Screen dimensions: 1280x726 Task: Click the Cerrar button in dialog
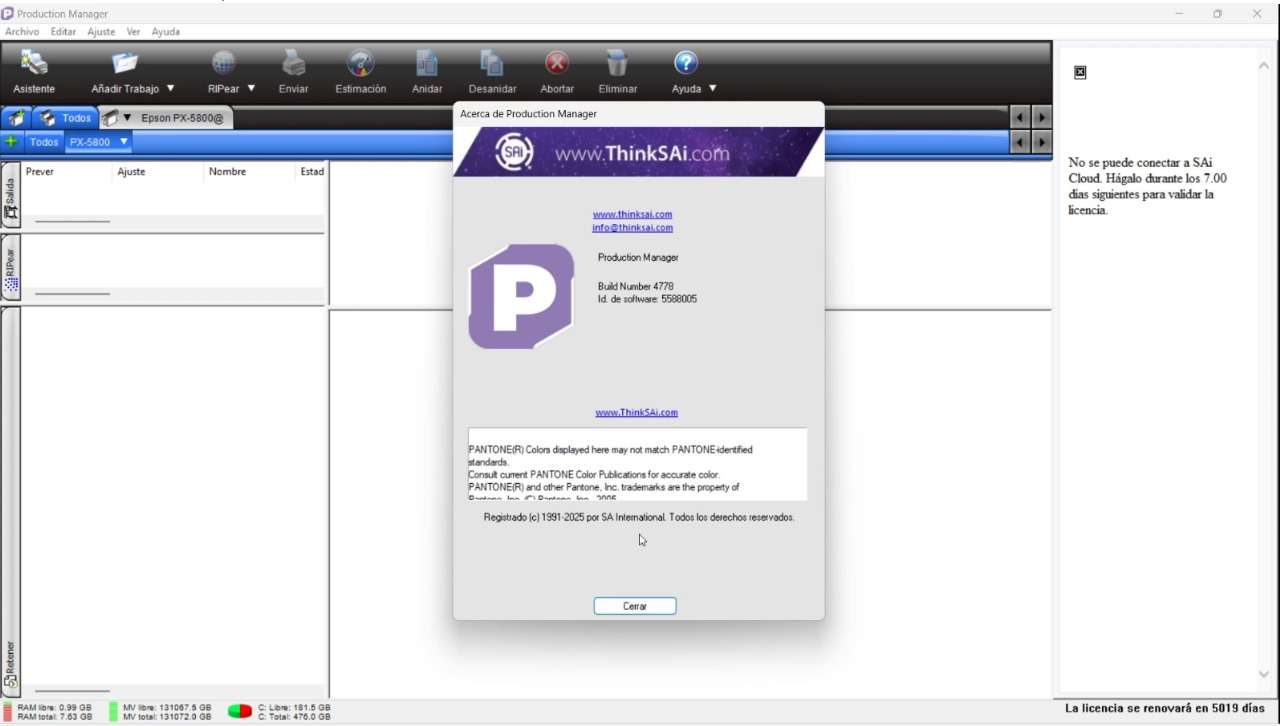(635, 606)
